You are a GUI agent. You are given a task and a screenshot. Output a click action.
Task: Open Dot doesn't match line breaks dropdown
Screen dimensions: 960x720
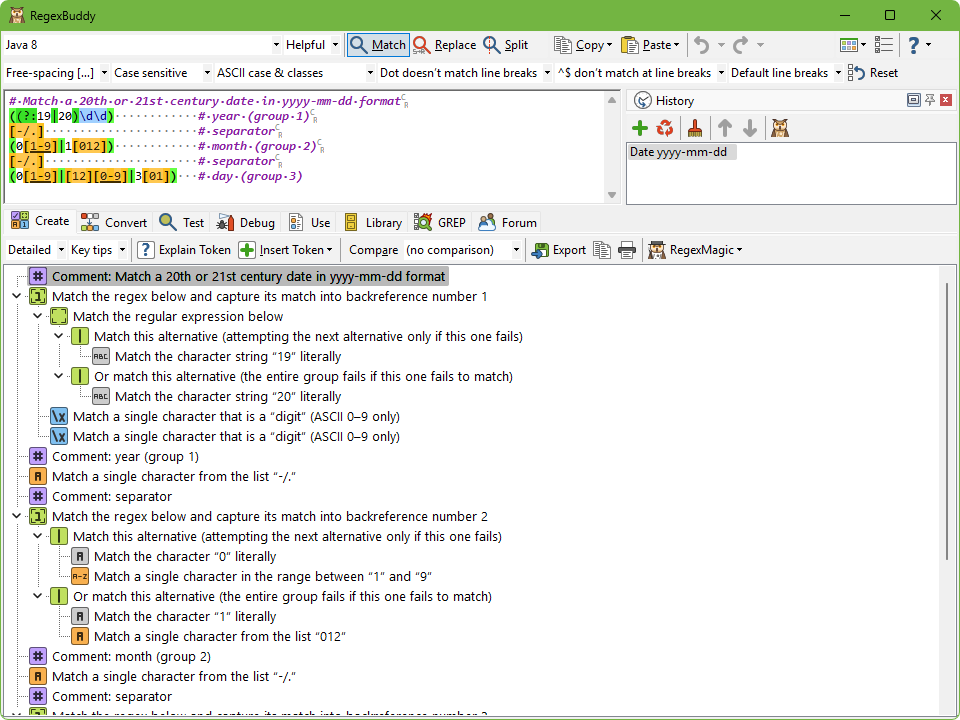(x=547, y=73)
